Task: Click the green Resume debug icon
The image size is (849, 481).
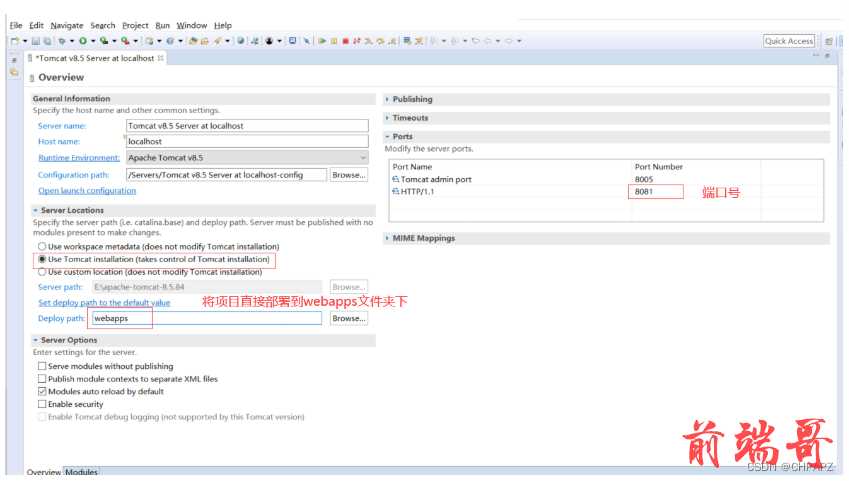Action: click(x=322, y=41)
